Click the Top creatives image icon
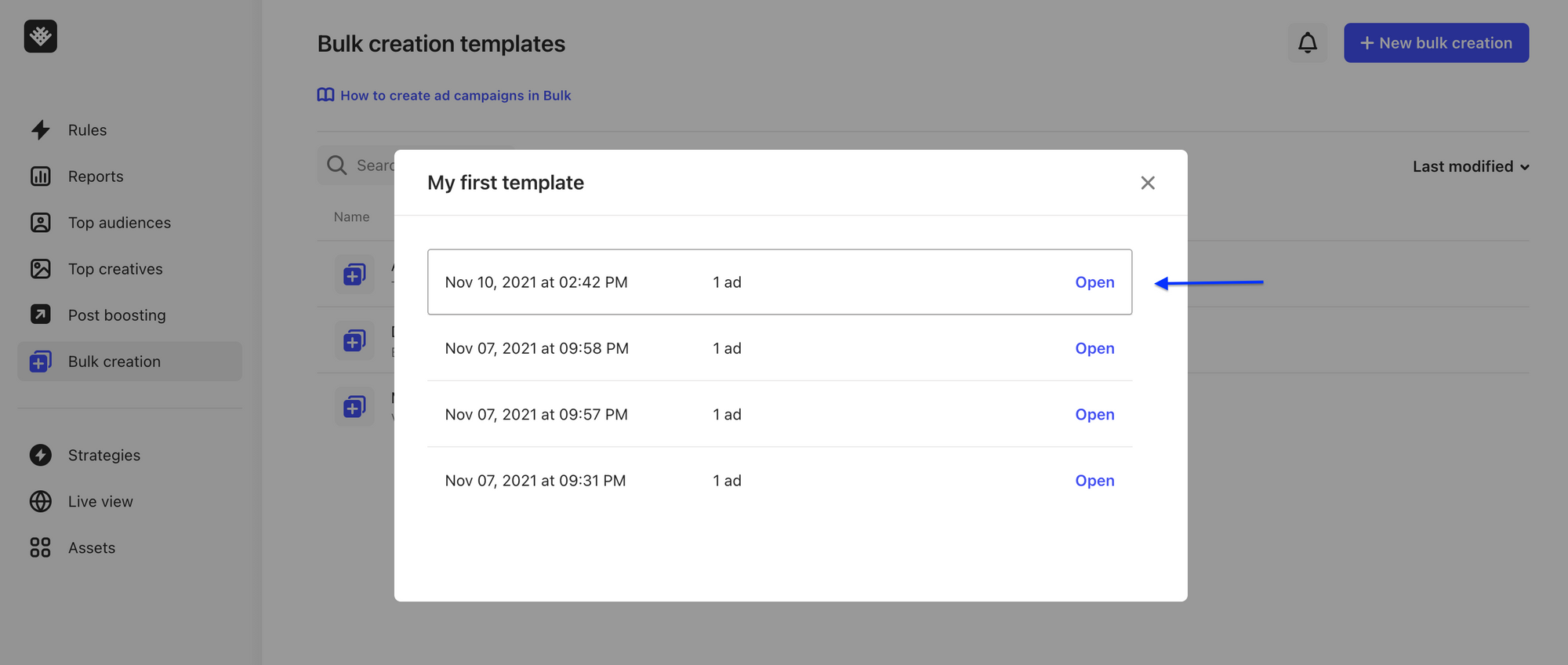Image resolution: width=1568 pixels, height=665 pixels. (41, 269)
